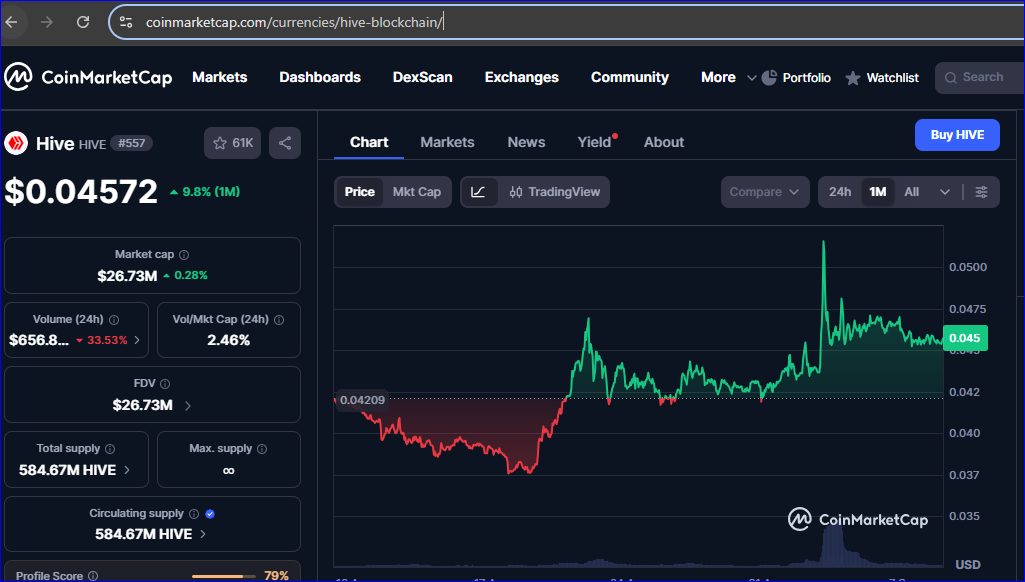Click the verified circulating supply badge
This screenshot has height=582, width=1025.
[210, 514]
